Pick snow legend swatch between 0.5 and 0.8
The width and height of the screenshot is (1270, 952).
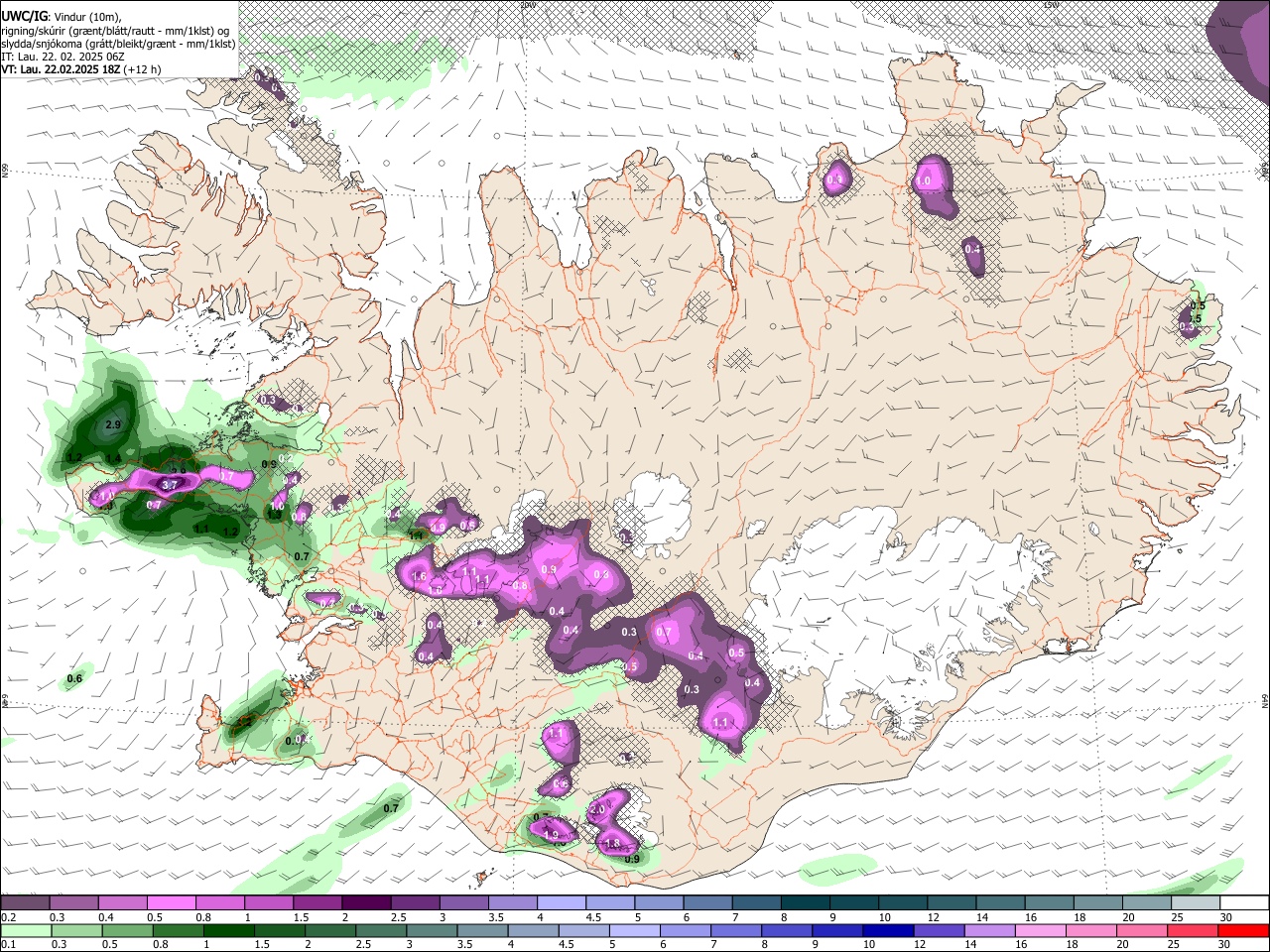[171, 902]
